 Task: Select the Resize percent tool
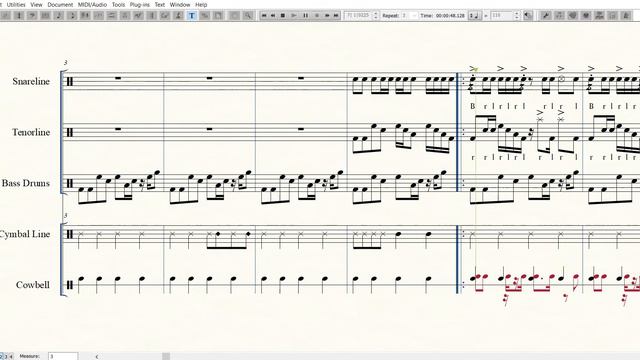205,16
